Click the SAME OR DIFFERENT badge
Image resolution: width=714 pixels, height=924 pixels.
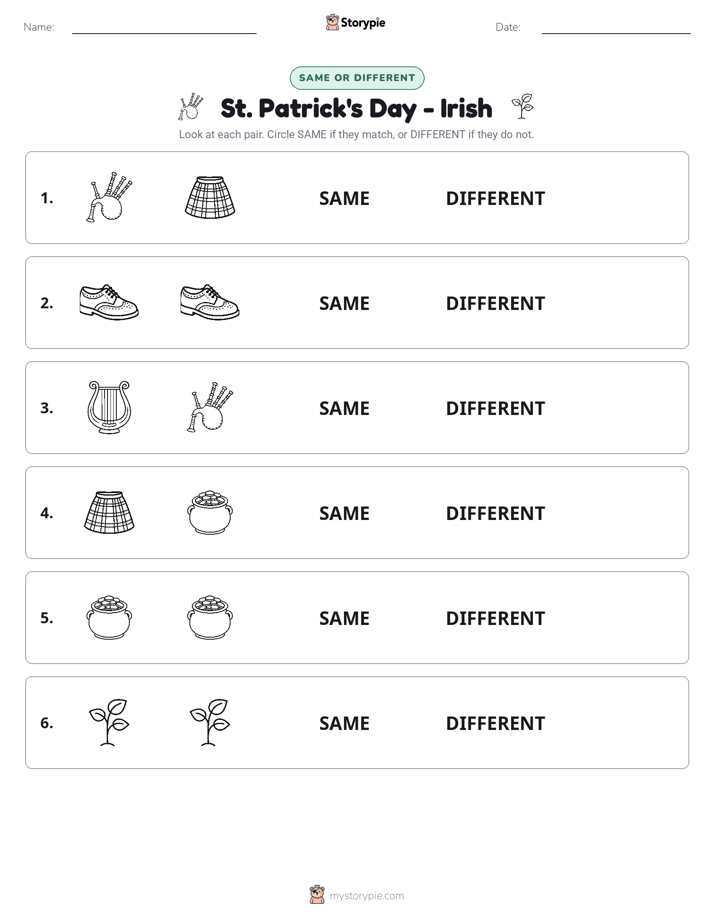click(357, 78)
